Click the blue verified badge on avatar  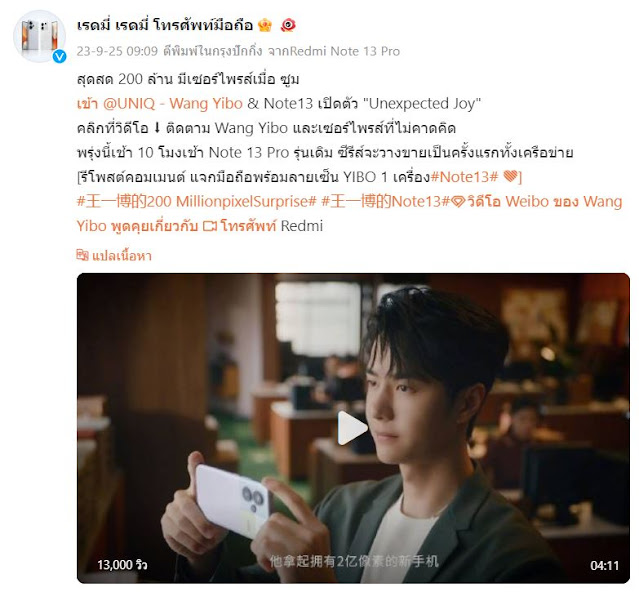59,57
